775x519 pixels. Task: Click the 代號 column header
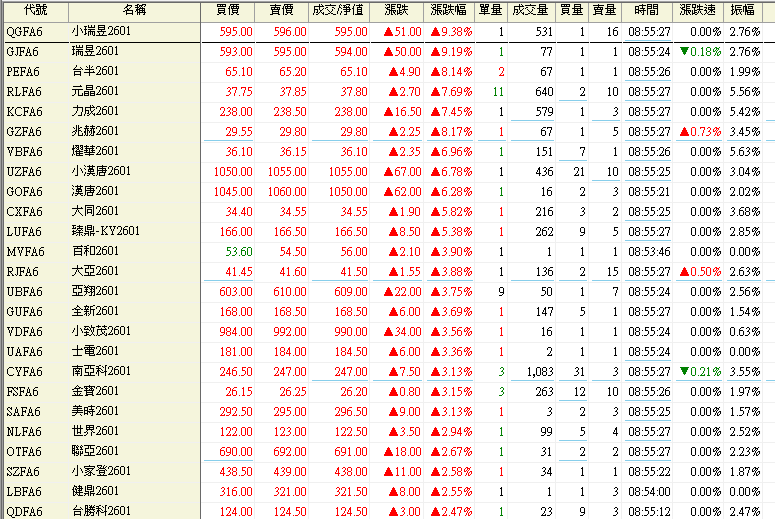pos(33,10)
